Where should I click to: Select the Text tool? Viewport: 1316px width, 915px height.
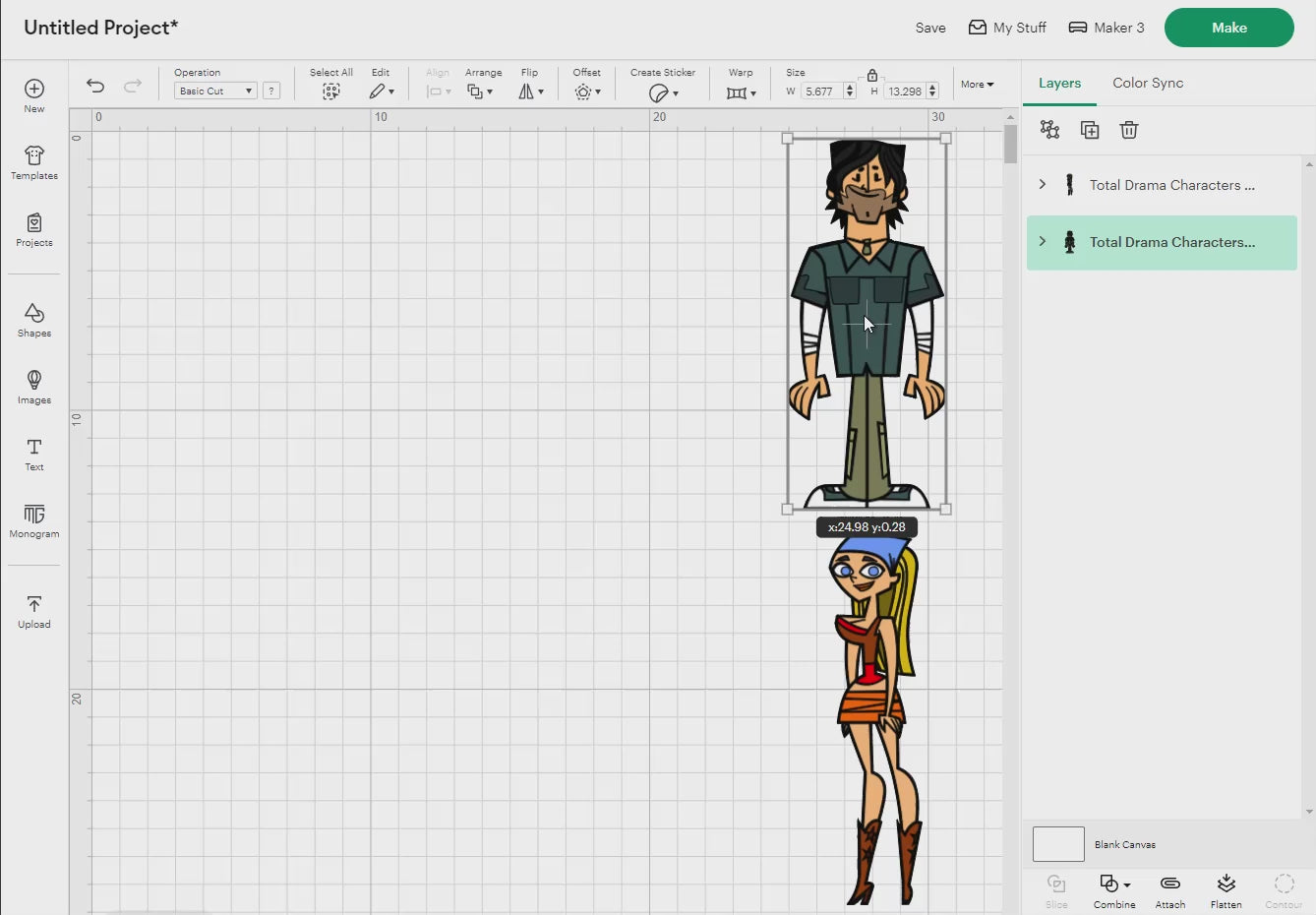[34, 454]
